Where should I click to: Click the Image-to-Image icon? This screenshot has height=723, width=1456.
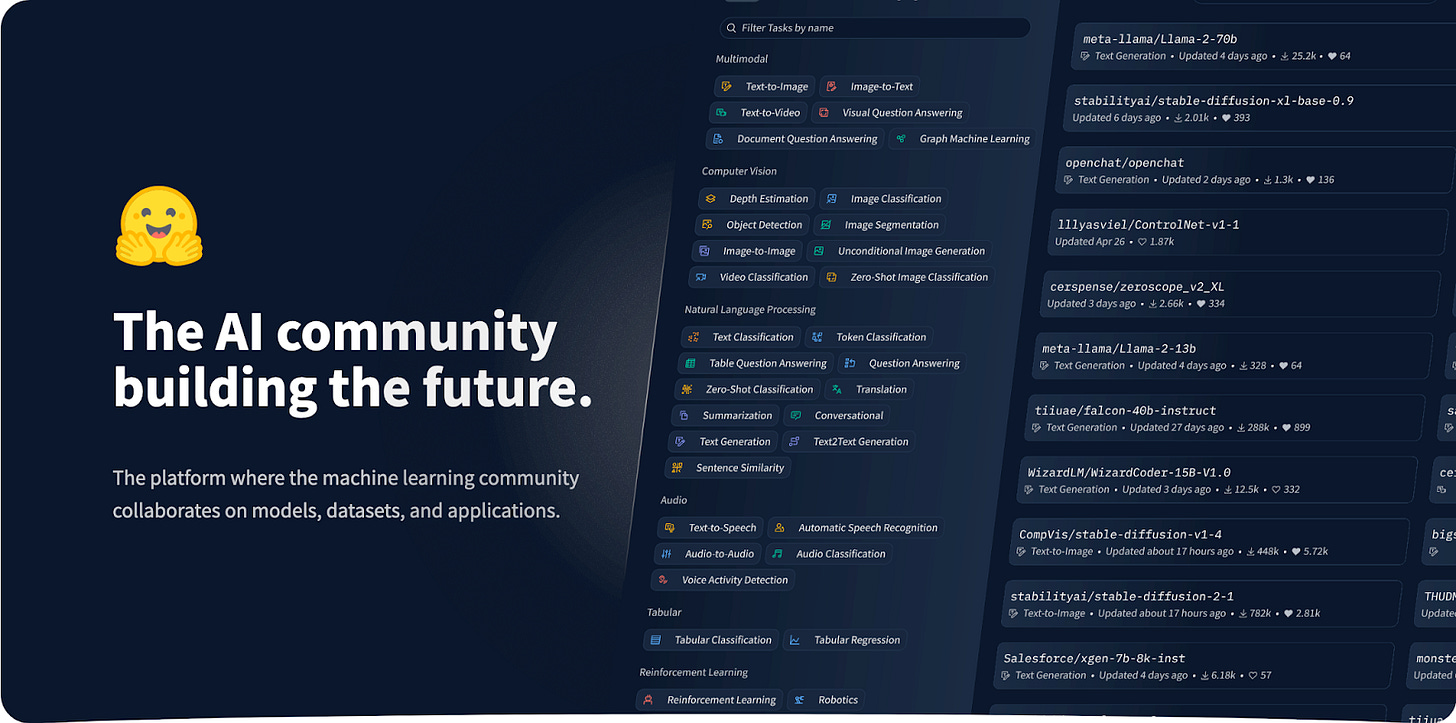coord(704,251)
